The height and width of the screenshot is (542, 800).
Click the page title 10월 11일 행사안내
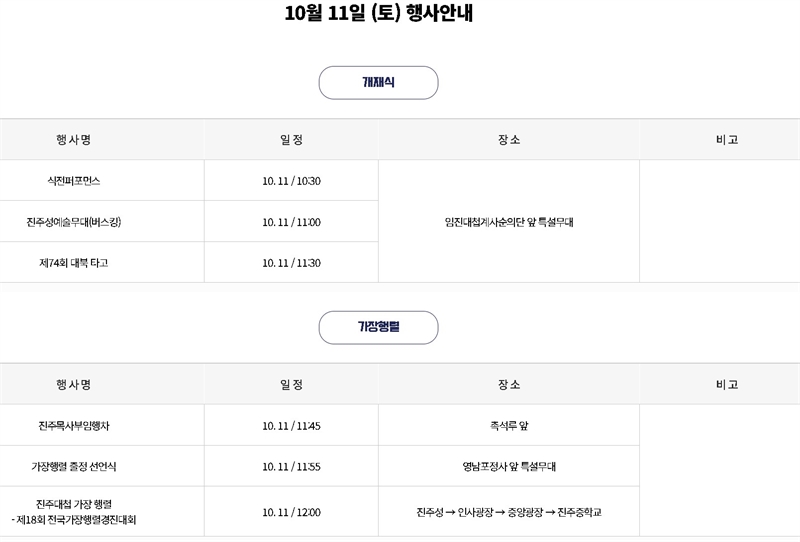point(399,15)
